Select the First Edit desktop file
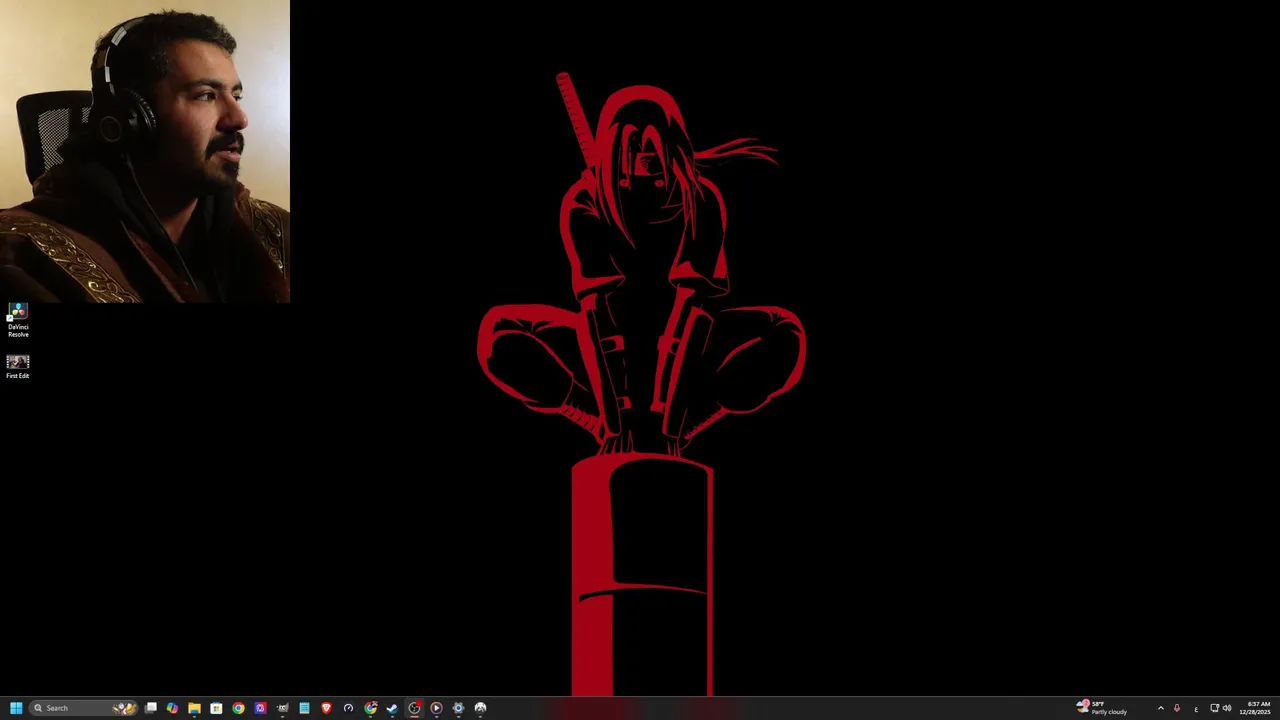The height and width of the screenshot is (720, 1280). click(18, 366)
